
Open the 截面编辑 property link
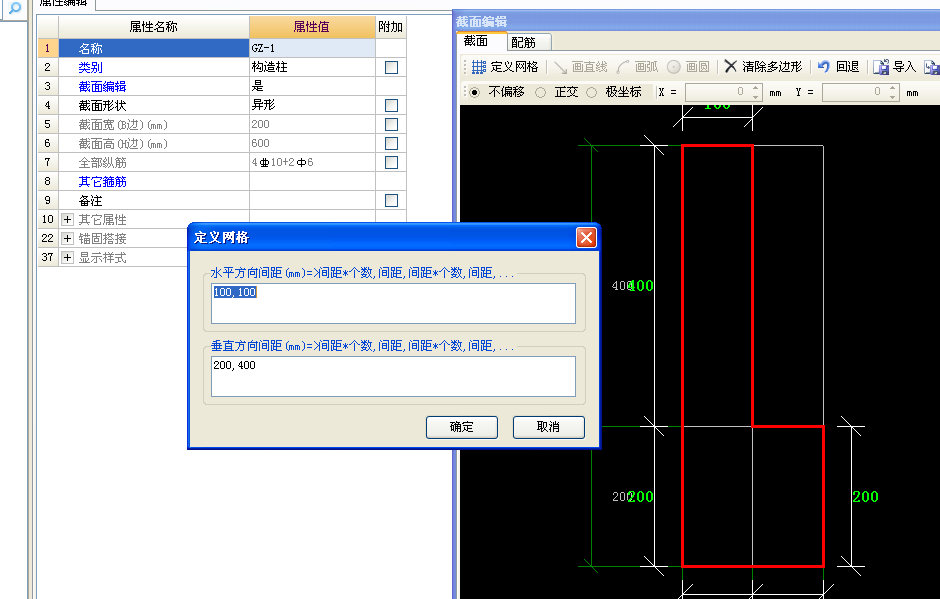[x=103, y=86]
